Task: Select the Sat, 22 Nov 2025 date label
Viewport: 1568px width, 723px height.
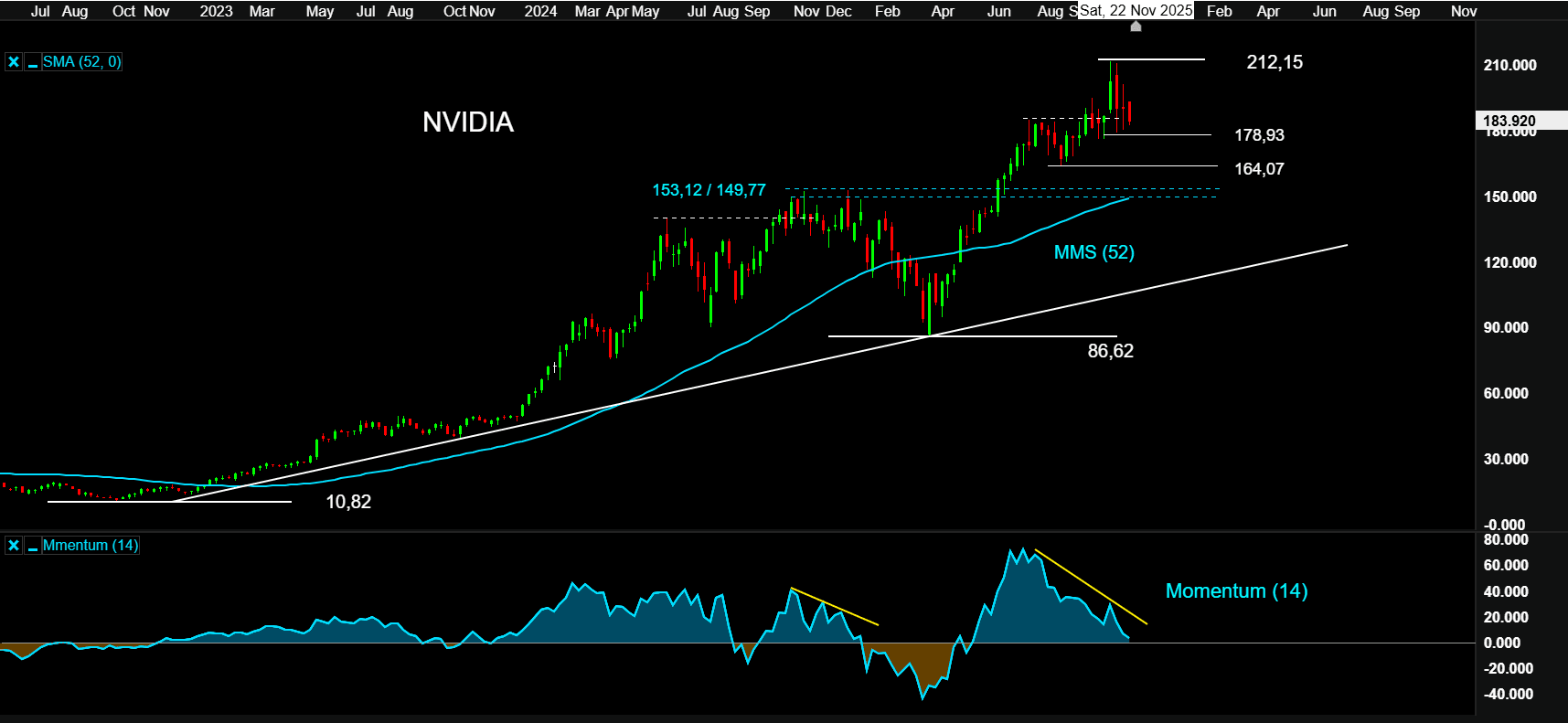Action: (1136, 11)
